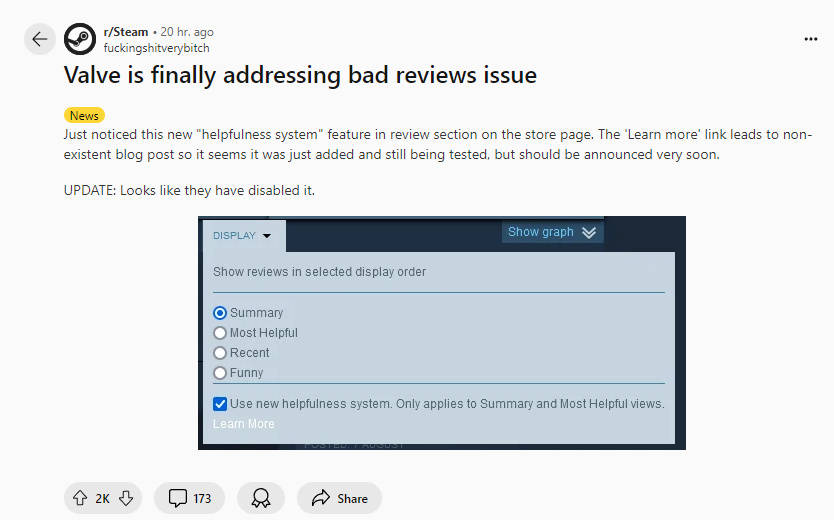Downvote the post

click(126, 498)
